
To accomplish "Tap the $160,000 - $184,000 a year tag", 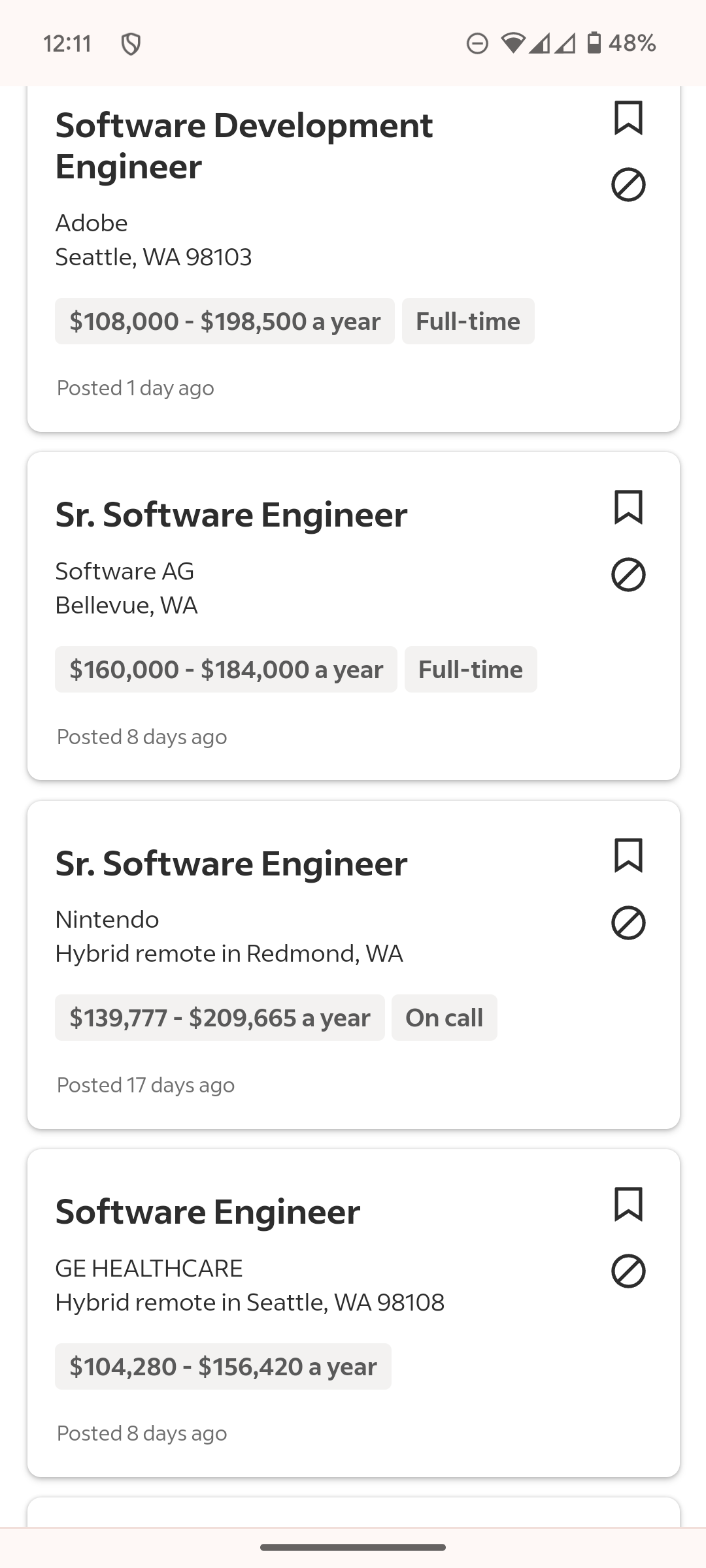I will click(x=226, y=670).
